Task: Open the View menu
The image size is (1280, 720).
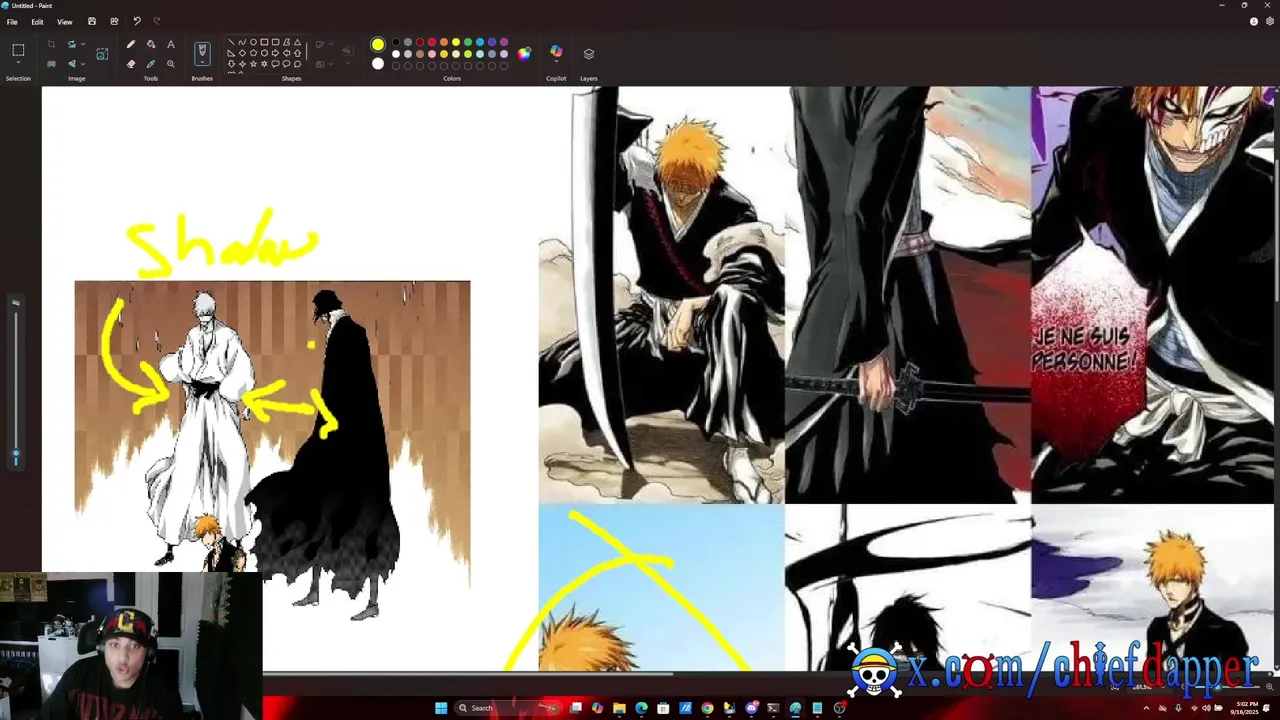Action: tap(64, 21)
